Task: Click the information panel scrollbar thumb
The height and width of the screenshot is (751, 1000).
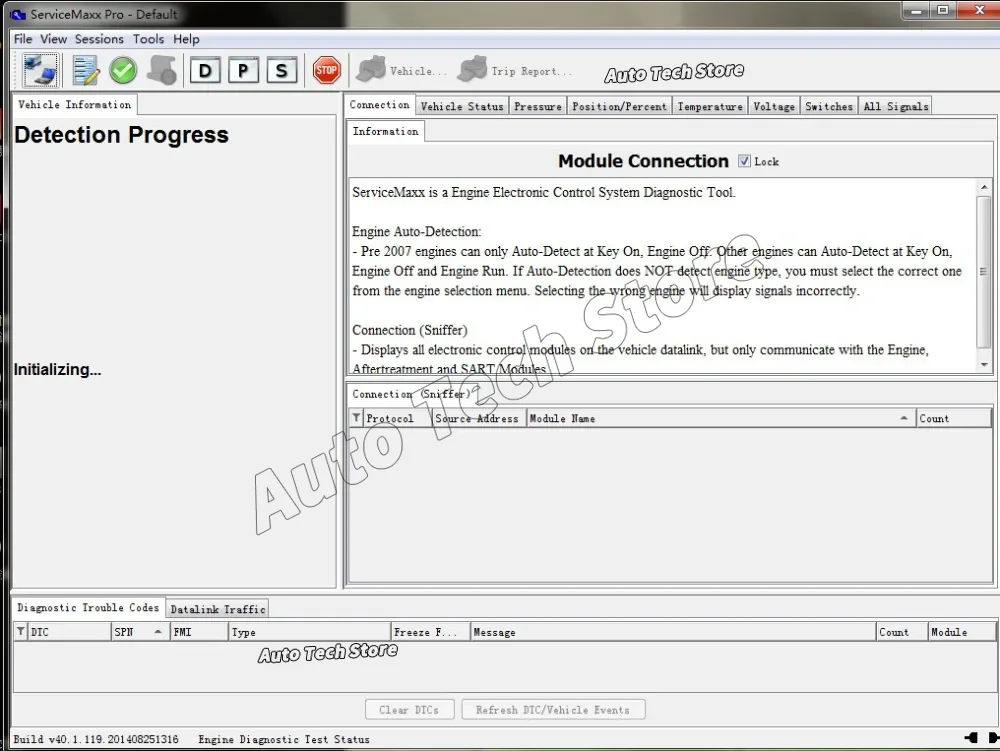Action: pyautogui.click(x=984, y=272)
